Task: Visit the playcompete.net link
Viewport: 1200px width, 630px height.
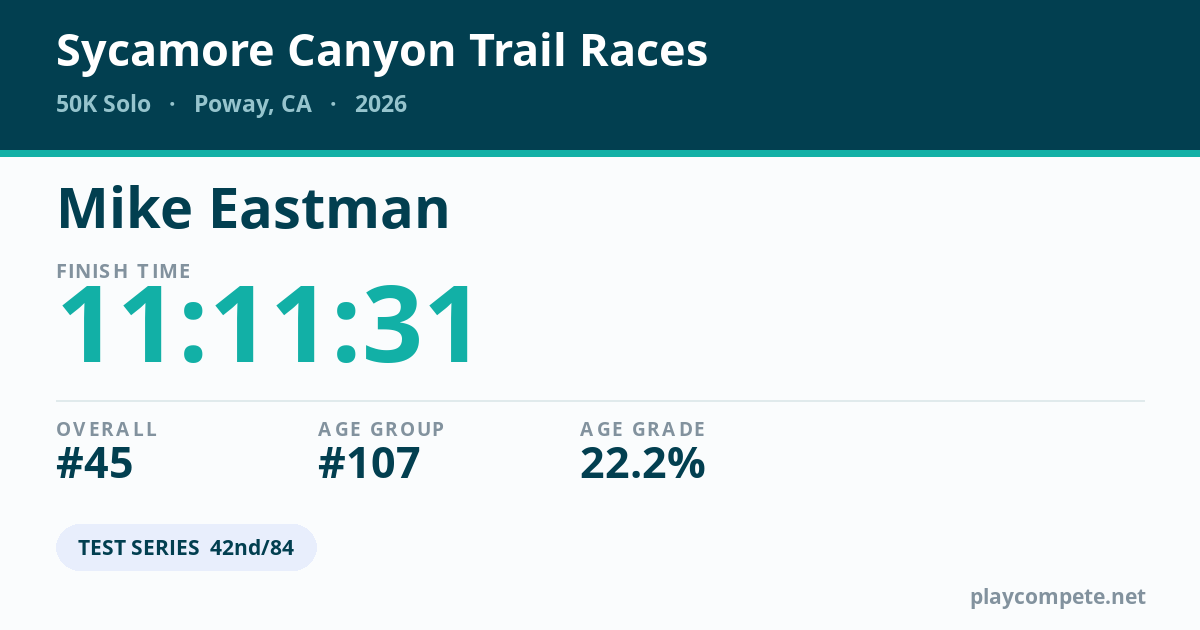Action: (x=1058, y=597)
